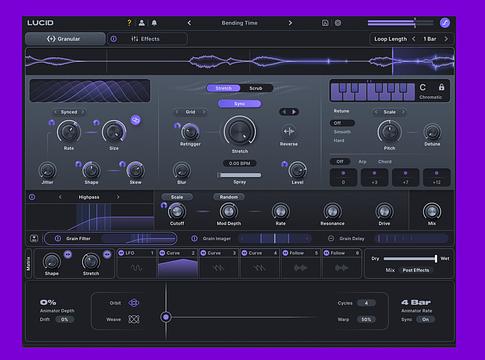Select the Off pitch mode tab

tap(340, 162)
